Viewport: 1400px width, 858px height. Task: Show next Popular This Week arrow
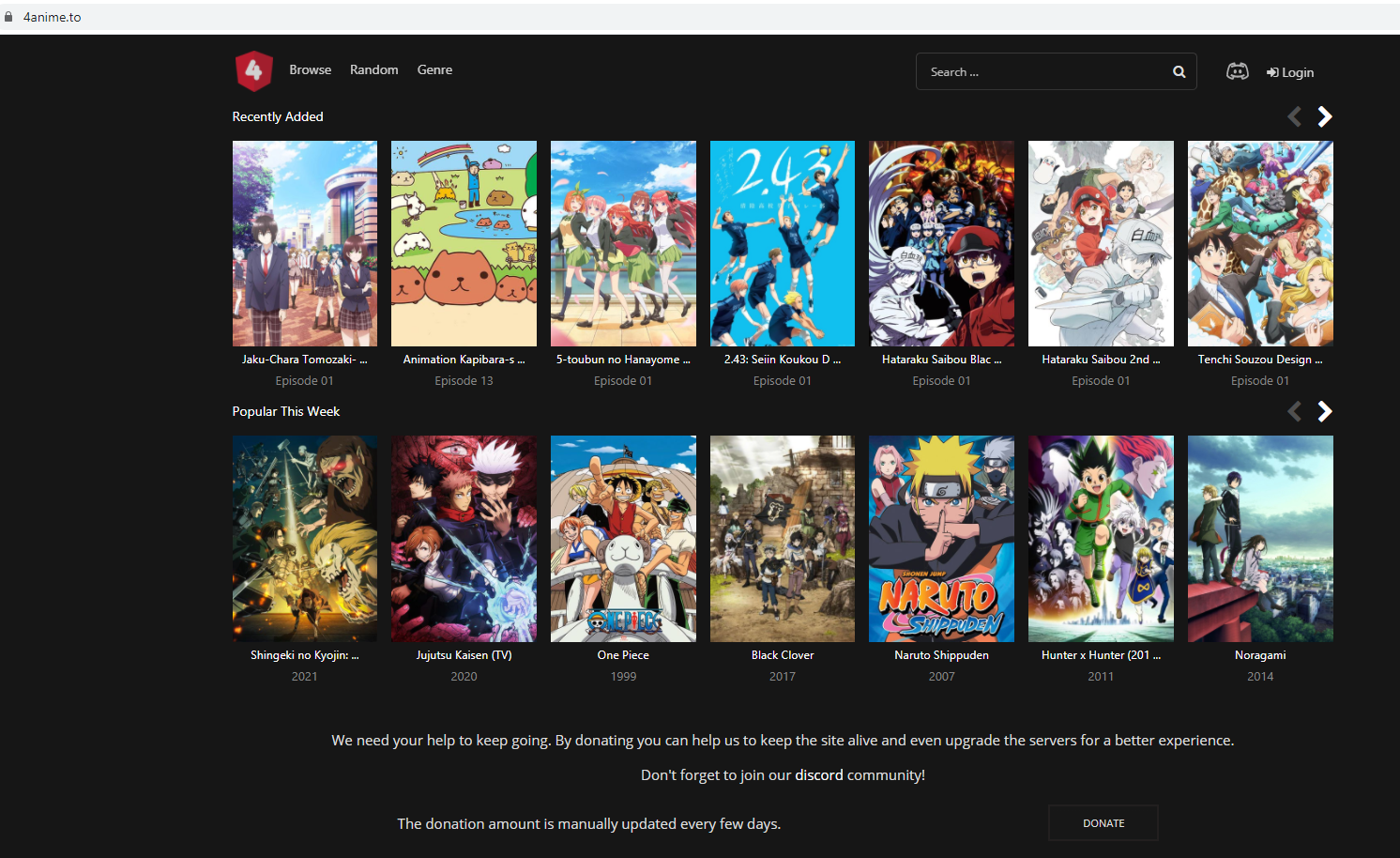(1324, 411)
